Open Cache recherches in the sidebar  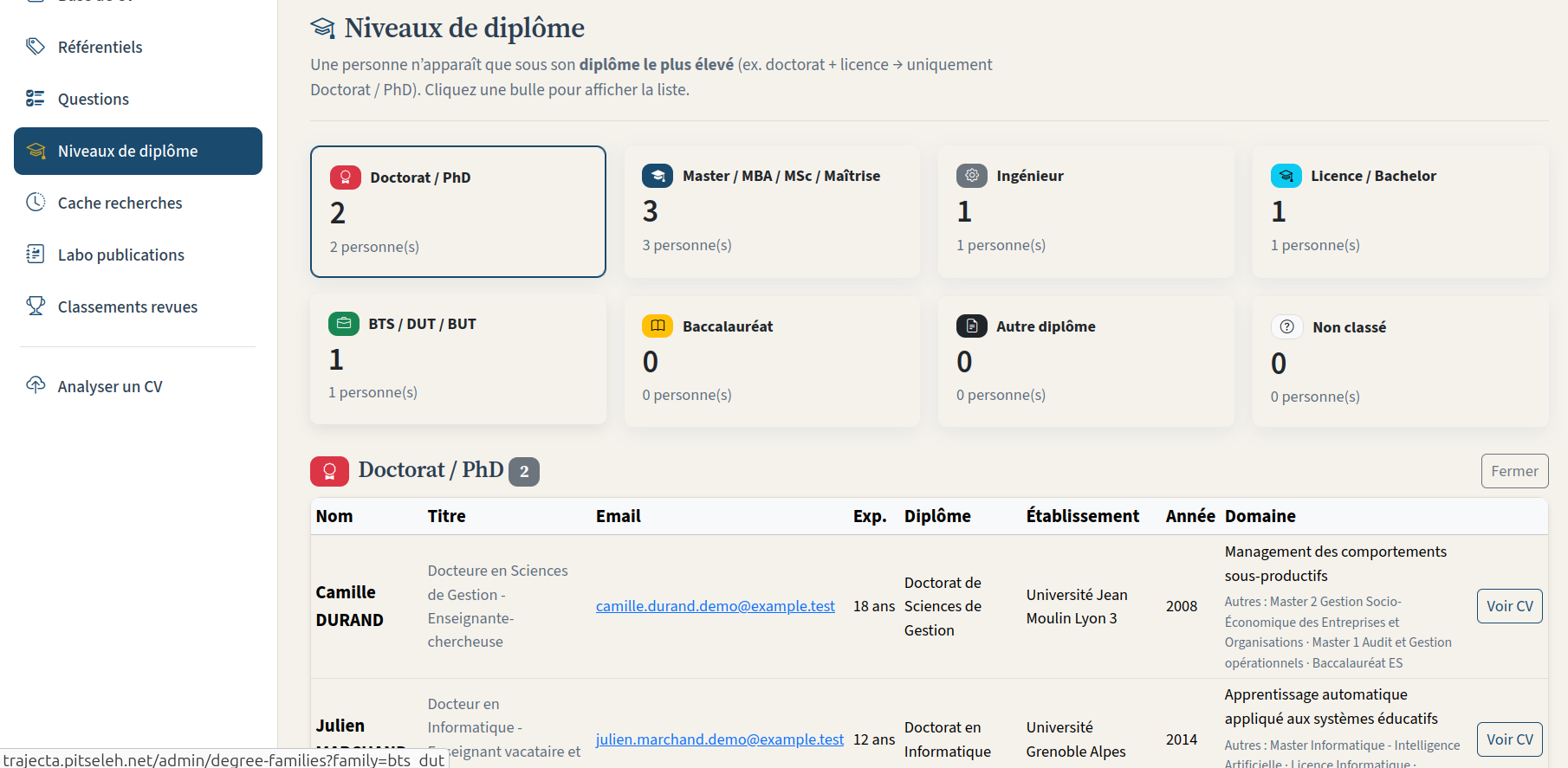tap(138, 203)
